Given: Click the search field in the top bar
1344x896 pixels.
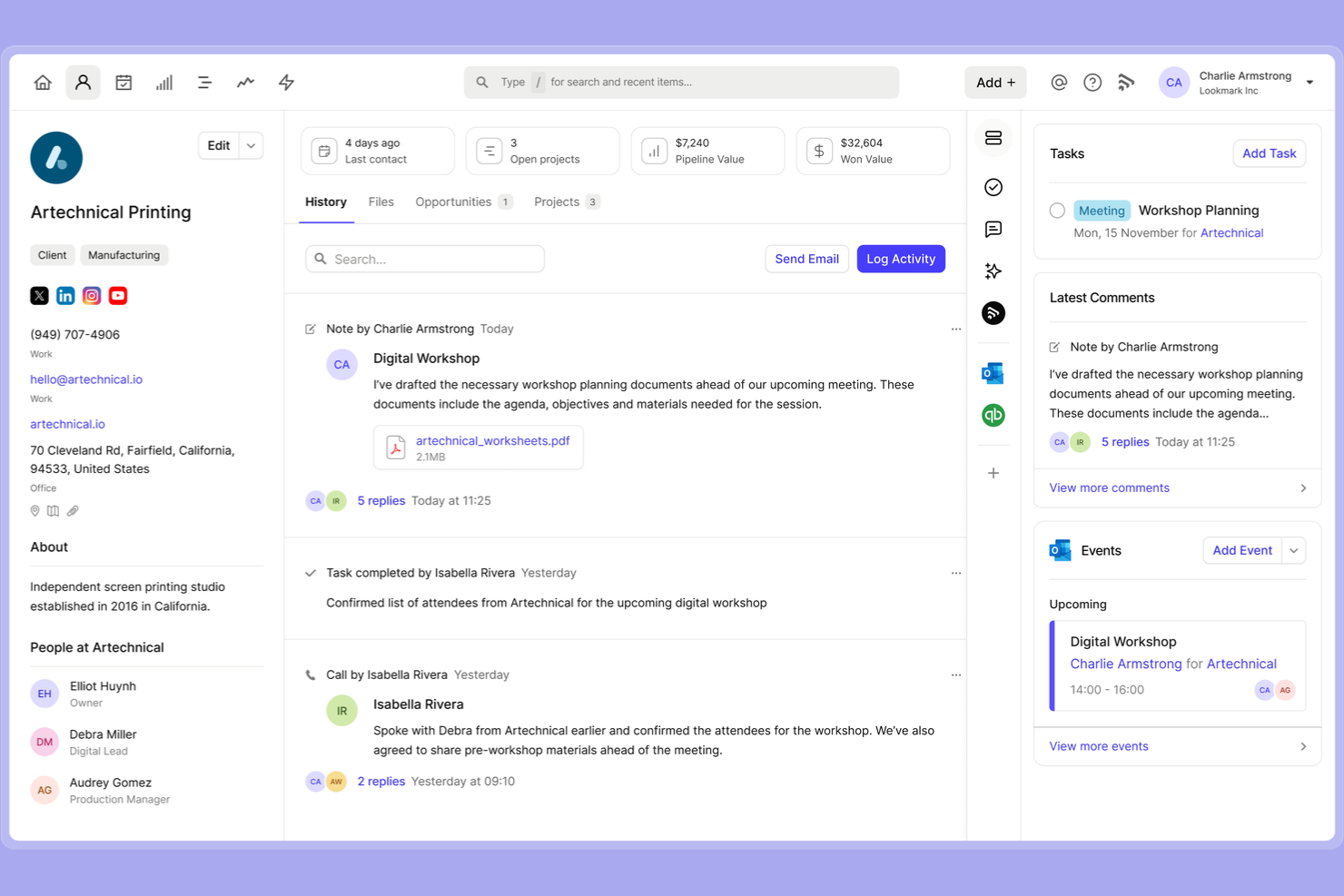Looking at the screenshot, I should [681, 82].
